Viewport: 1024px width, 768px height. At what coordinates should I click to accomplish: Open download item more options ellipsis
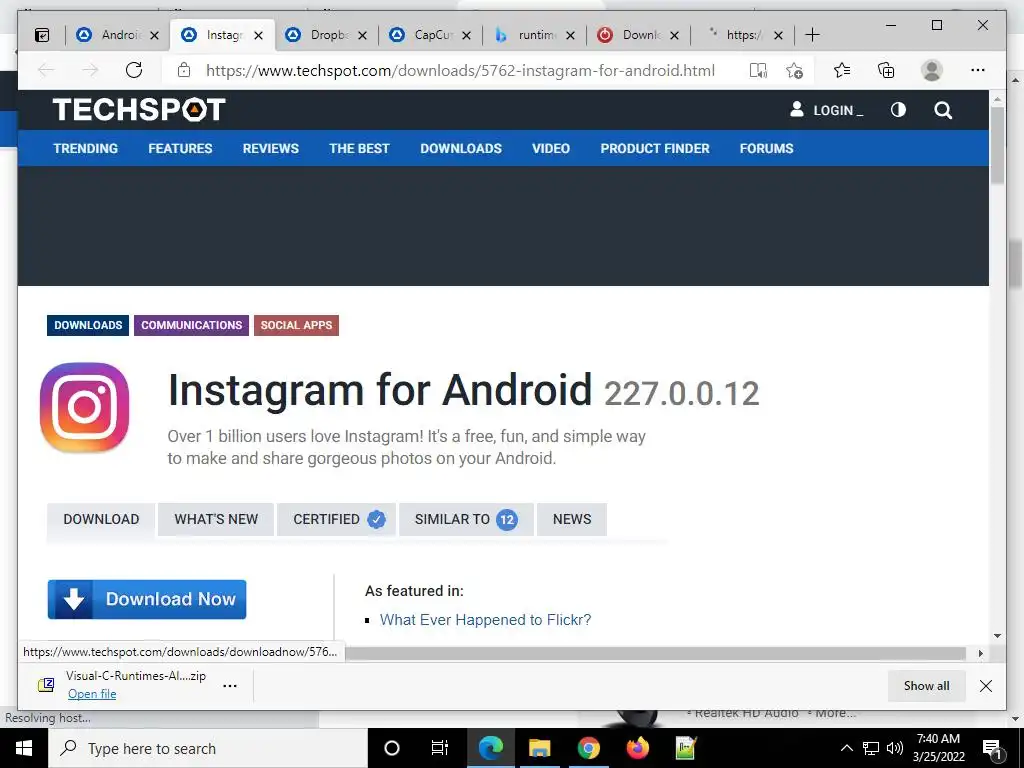230,686
